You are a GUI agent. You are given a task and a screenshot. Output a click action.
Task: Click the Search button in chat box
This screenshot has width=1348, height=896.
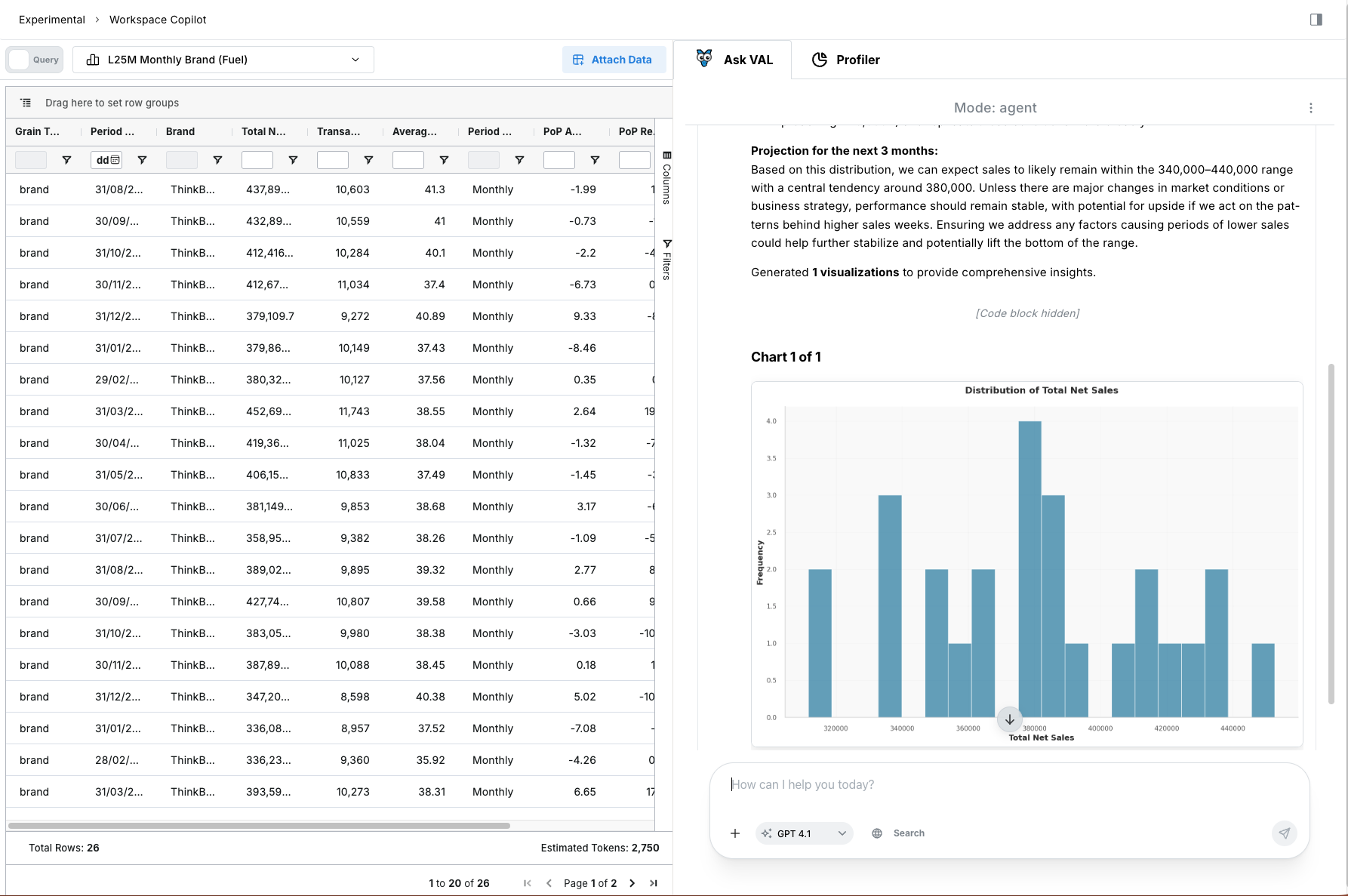(898, 833)
